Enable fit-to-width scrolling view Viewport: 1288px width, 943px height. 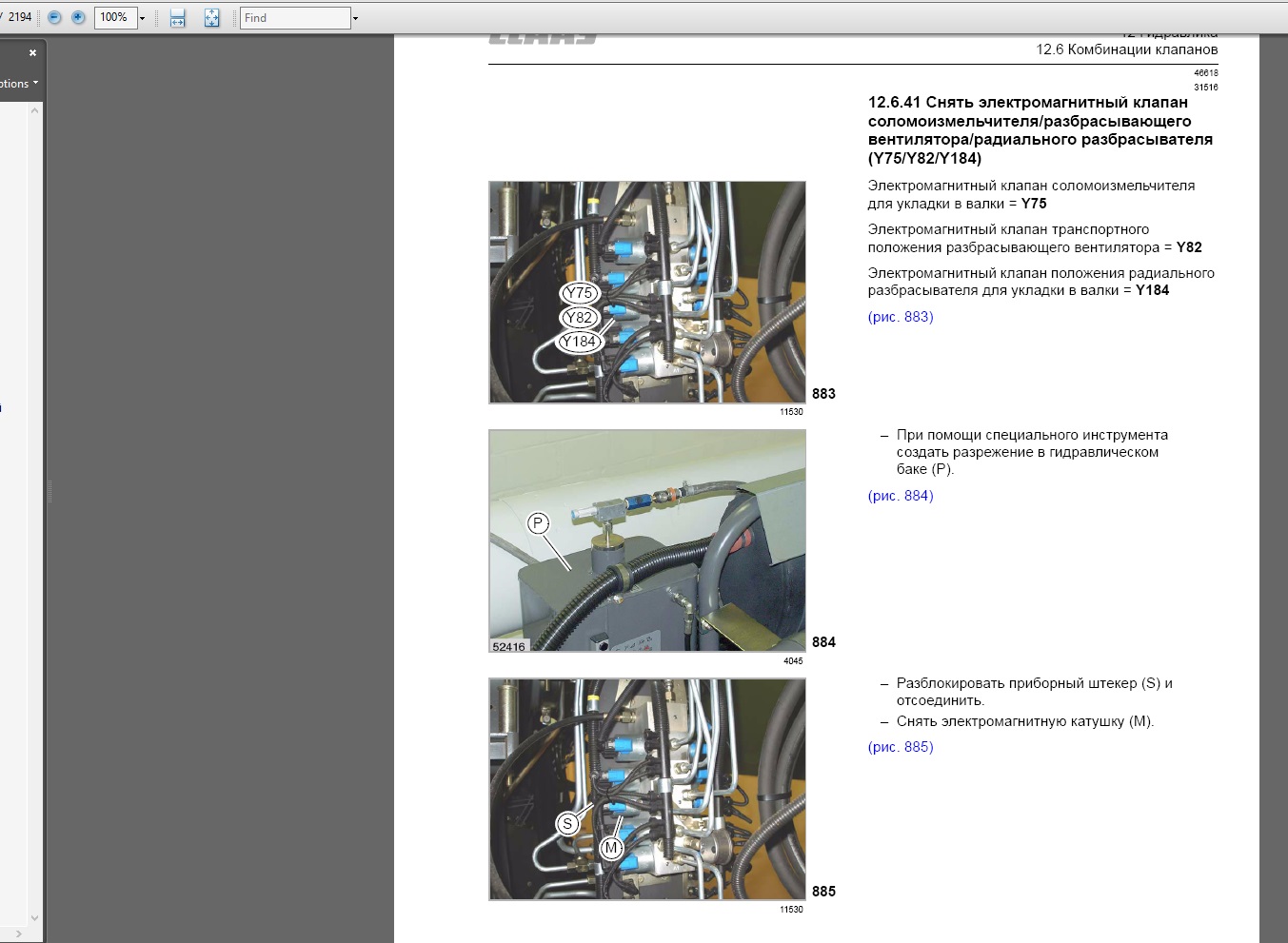click(x=178, y=17)
